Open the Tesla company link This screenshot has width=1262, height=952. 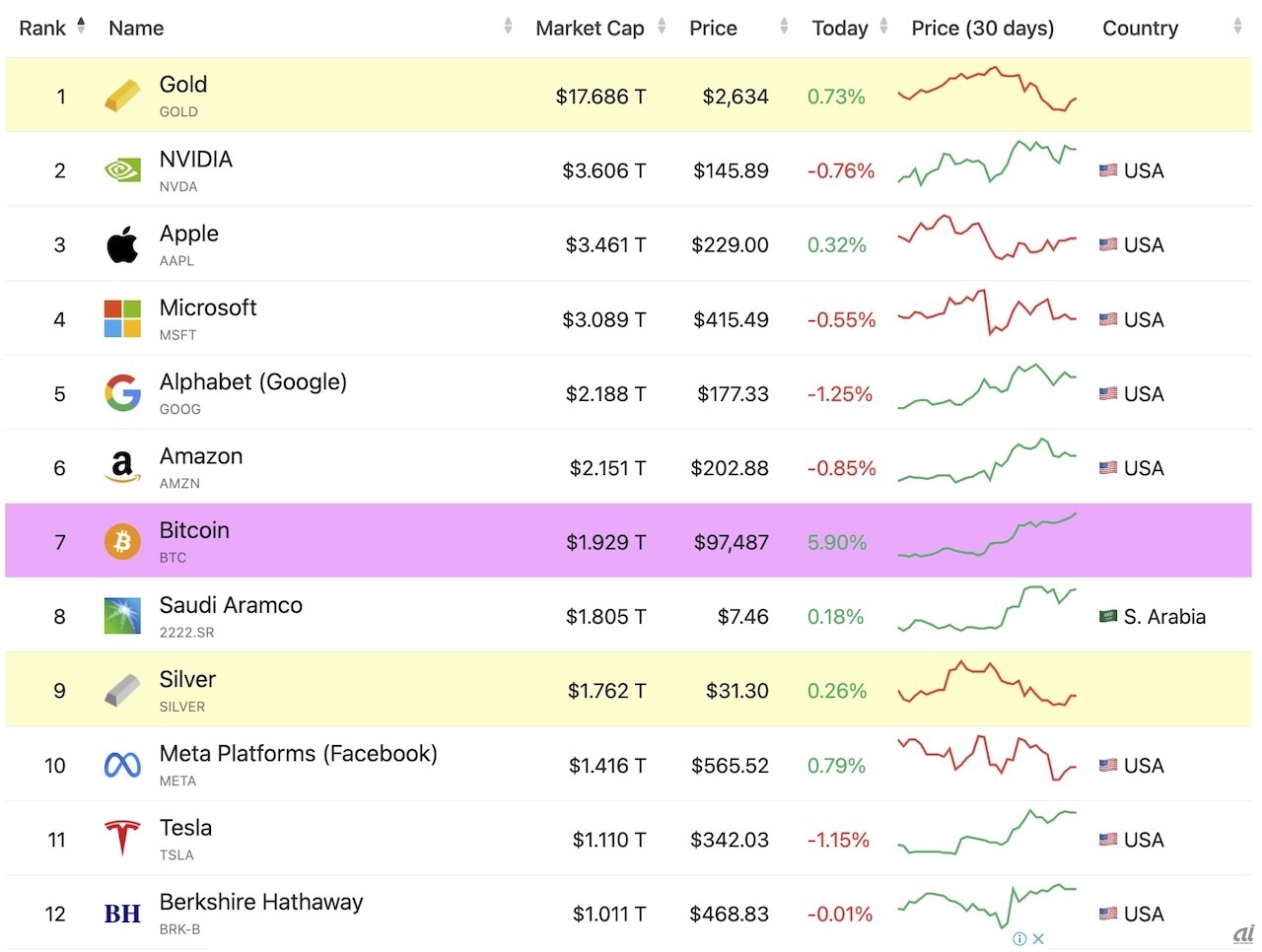(x=185, y=828)
